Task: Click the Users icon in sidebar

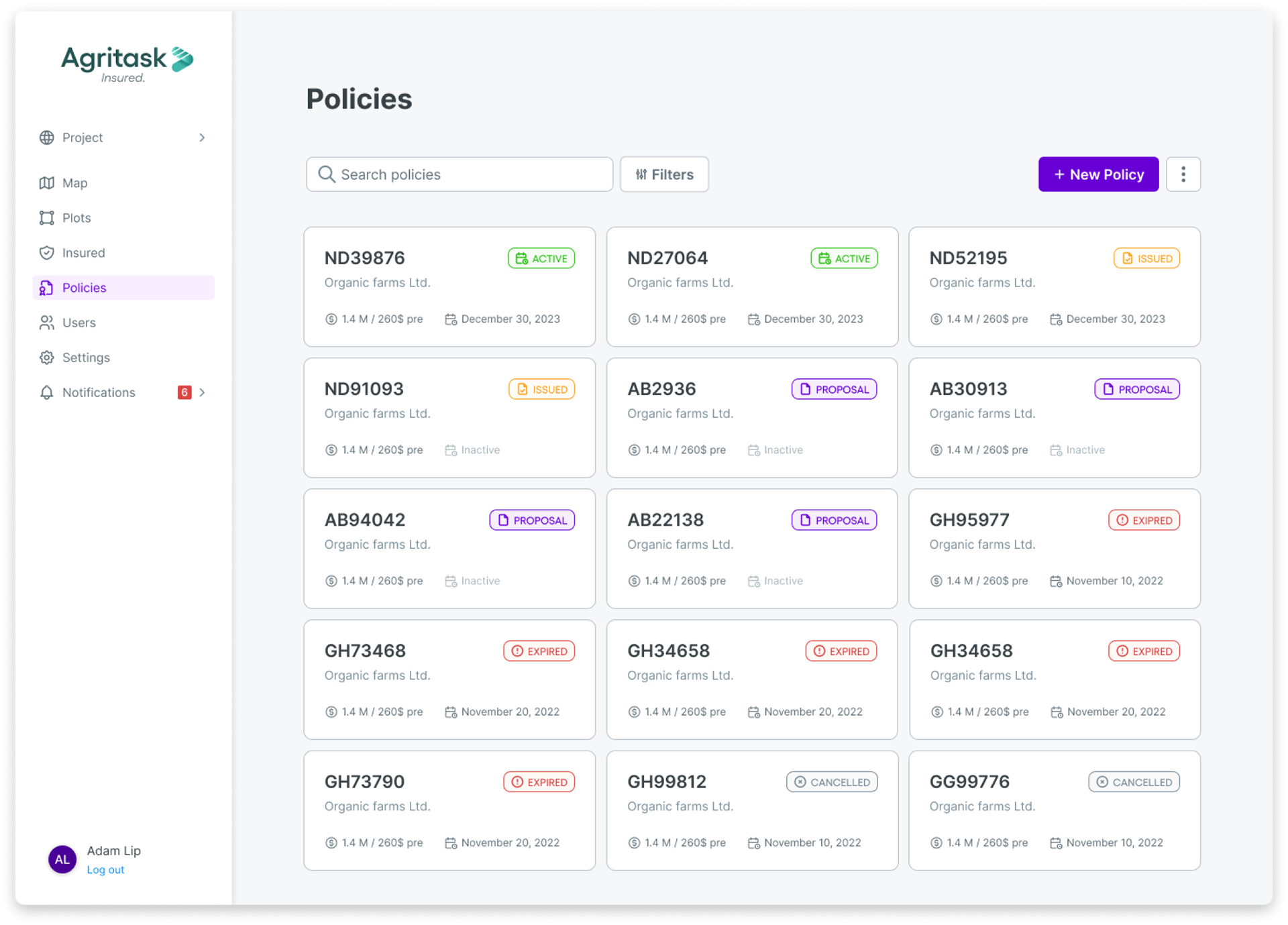Action: click(46, 323)
